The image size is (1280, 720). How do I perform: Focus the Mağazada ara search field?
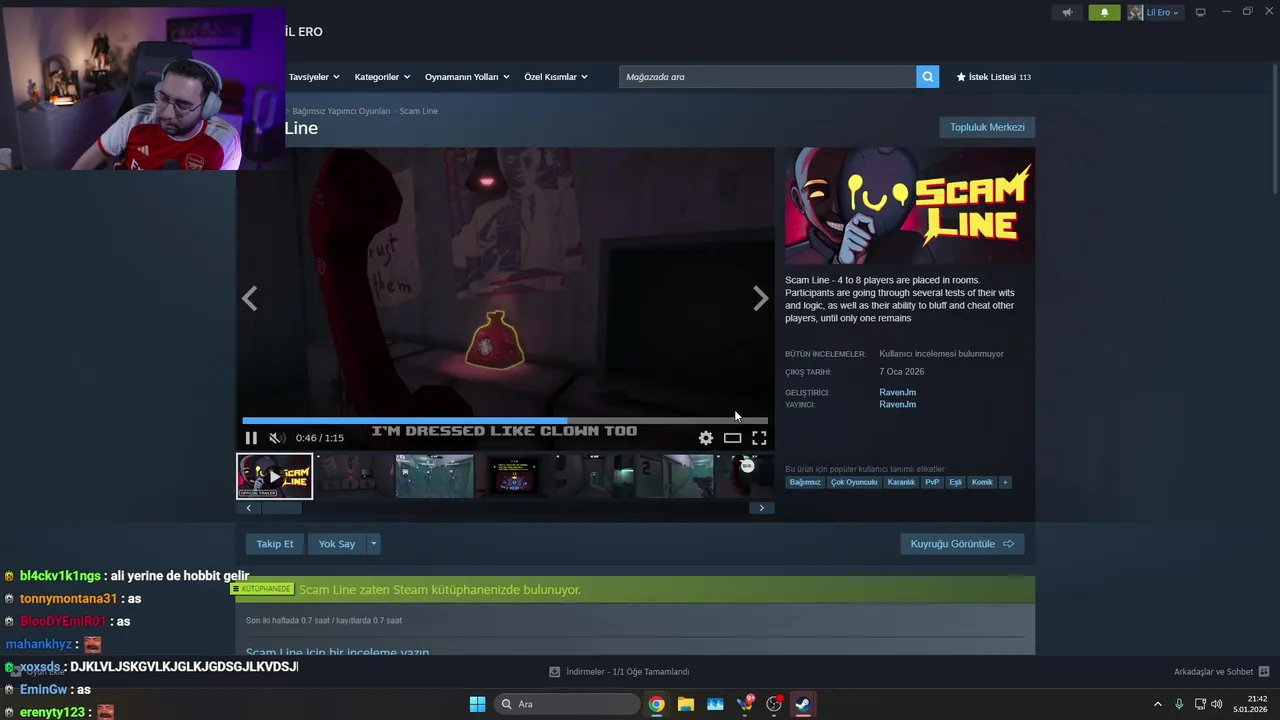pyautogui.click(x=767, y=77)
